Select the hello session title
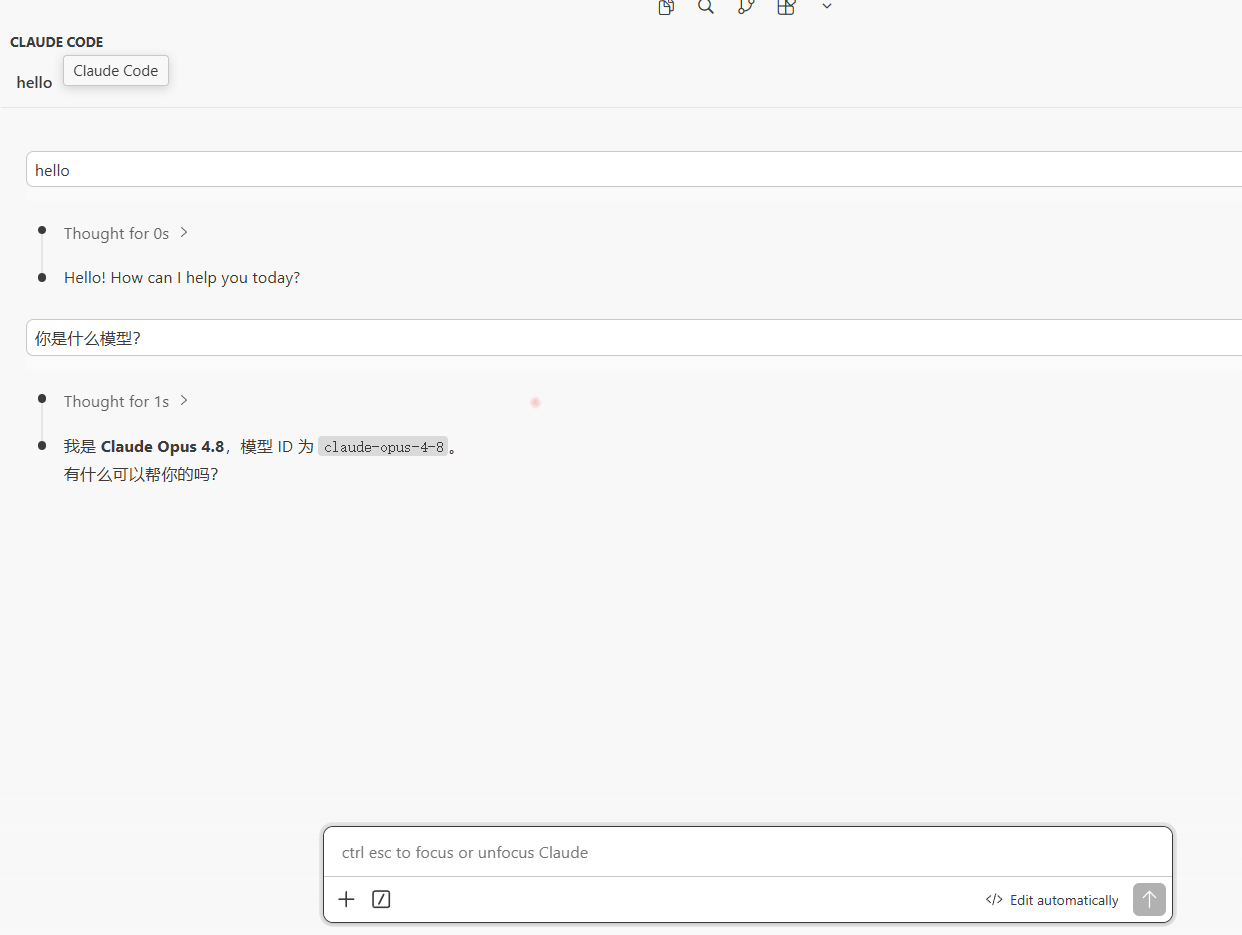Screen dimensions: 1242x935 [34, 82]
